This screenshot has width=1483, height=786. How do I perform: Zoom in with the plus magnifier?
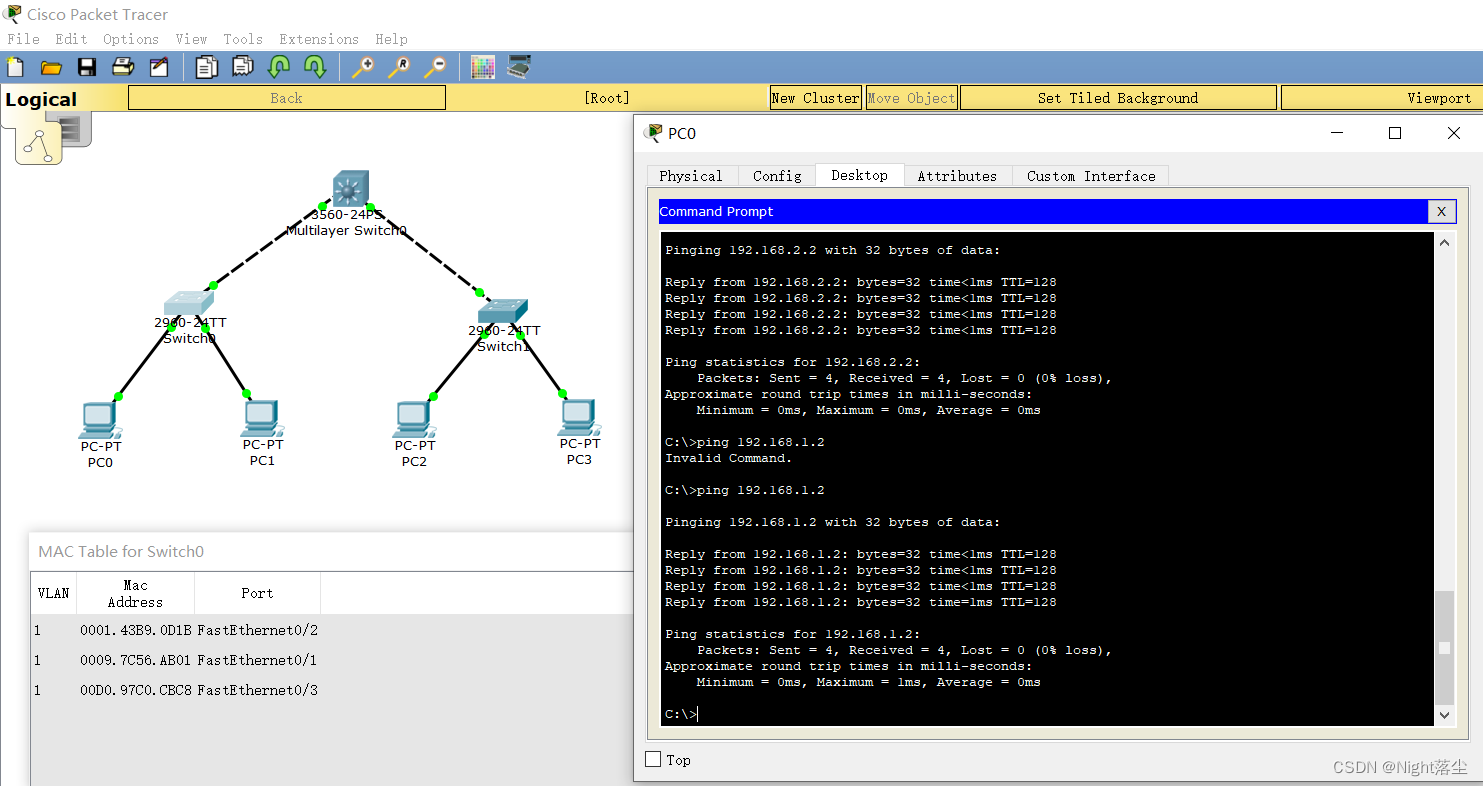point(363,67)
